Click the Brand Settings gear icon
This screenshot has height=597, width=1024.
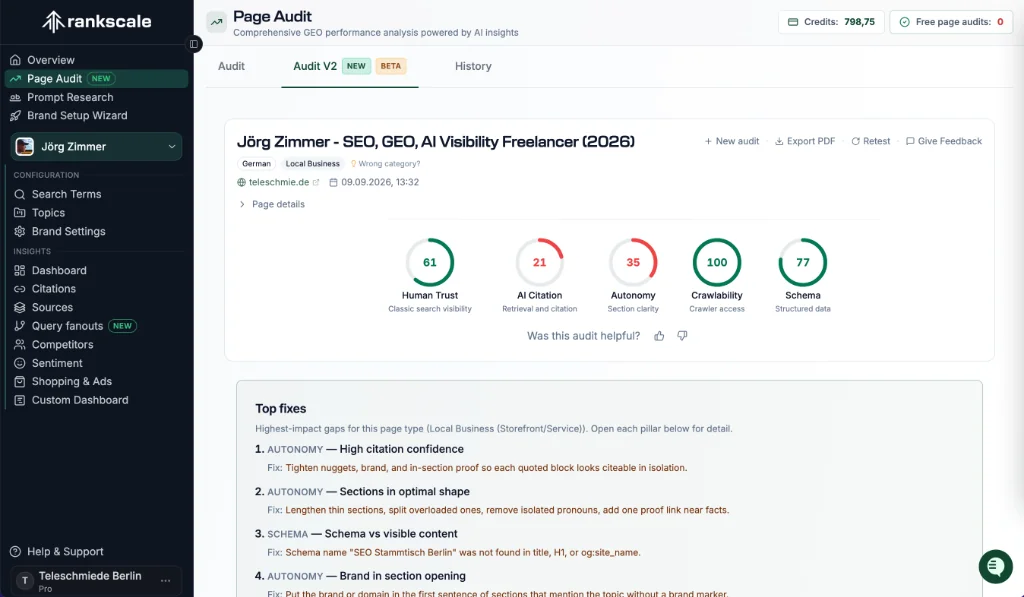pyautogui.click(x=20, y=231)
